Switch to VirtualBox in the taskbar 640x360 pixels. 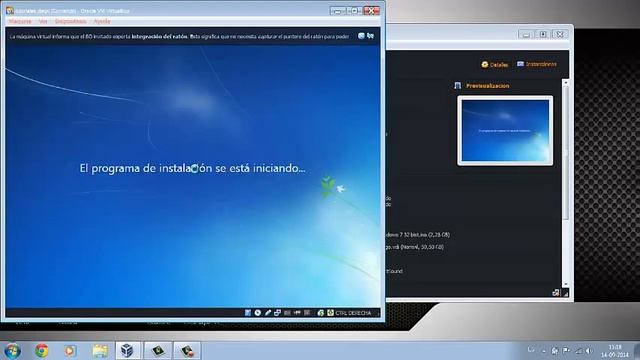pos(128,351)
